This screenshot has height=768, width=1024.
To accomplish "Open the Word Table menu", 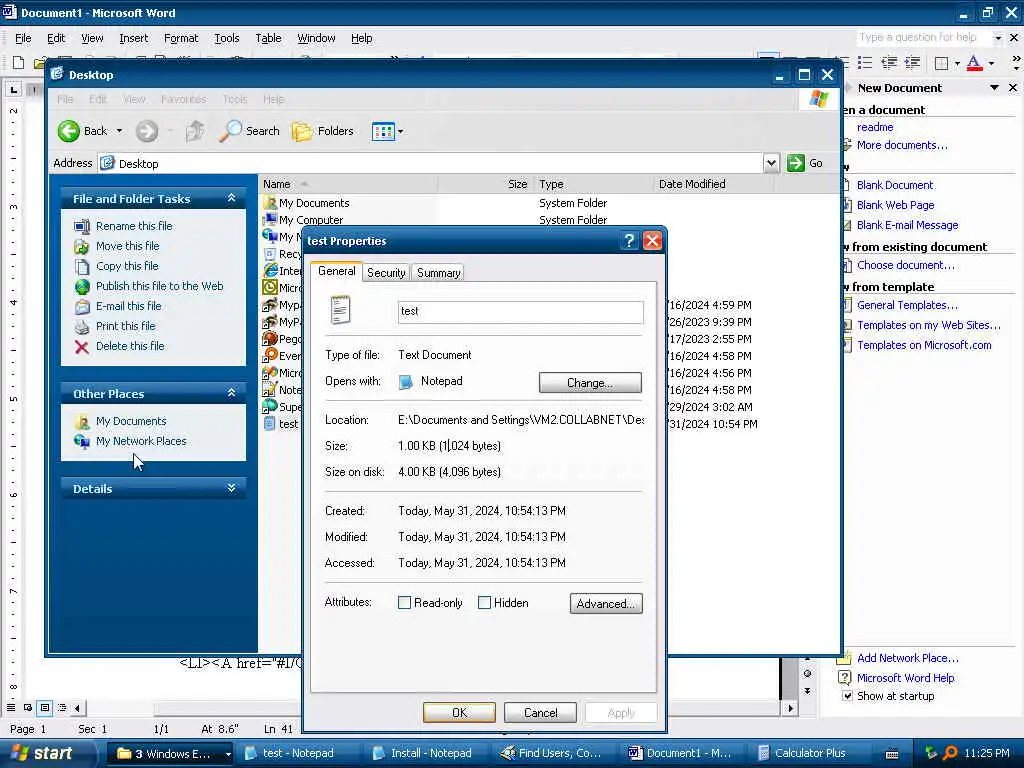I will click(268, 38).
